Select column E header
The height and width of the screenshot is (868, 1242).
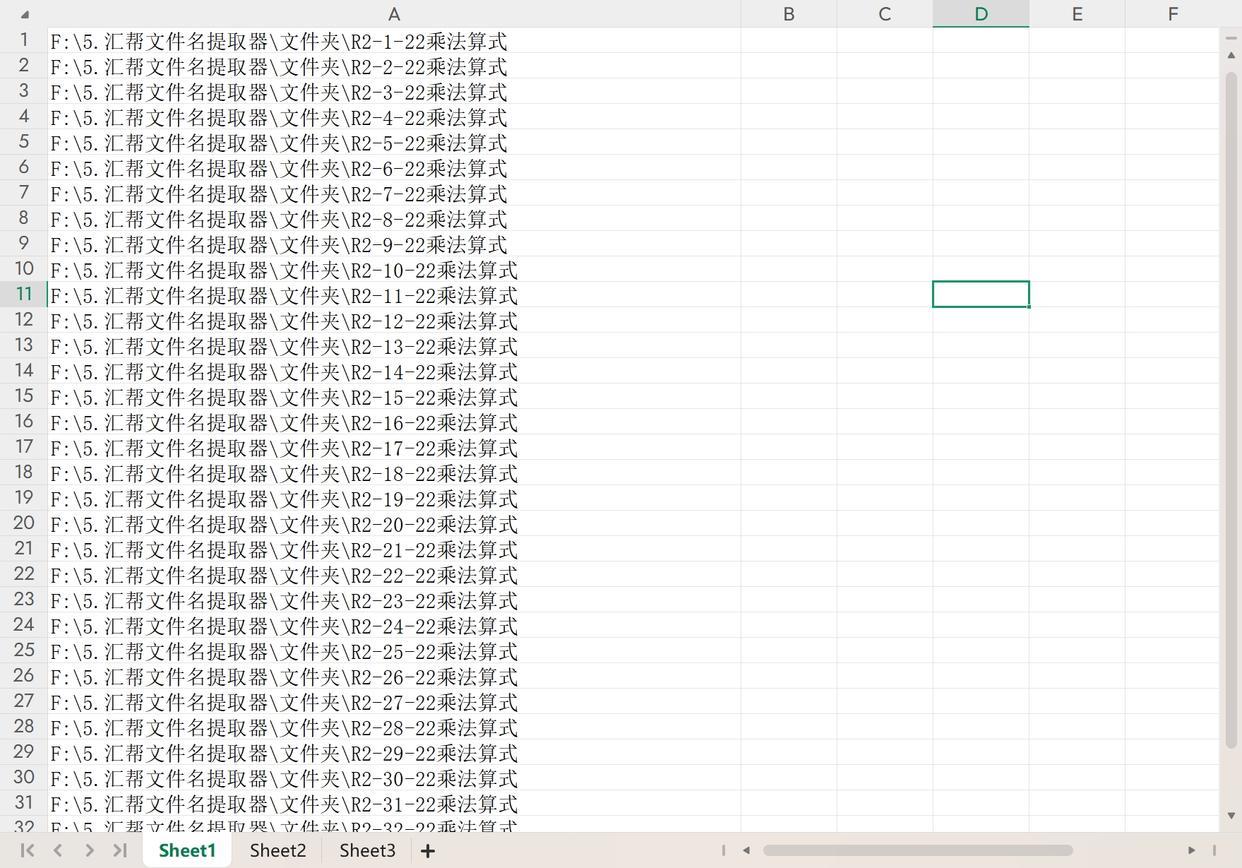point(1077,14)
